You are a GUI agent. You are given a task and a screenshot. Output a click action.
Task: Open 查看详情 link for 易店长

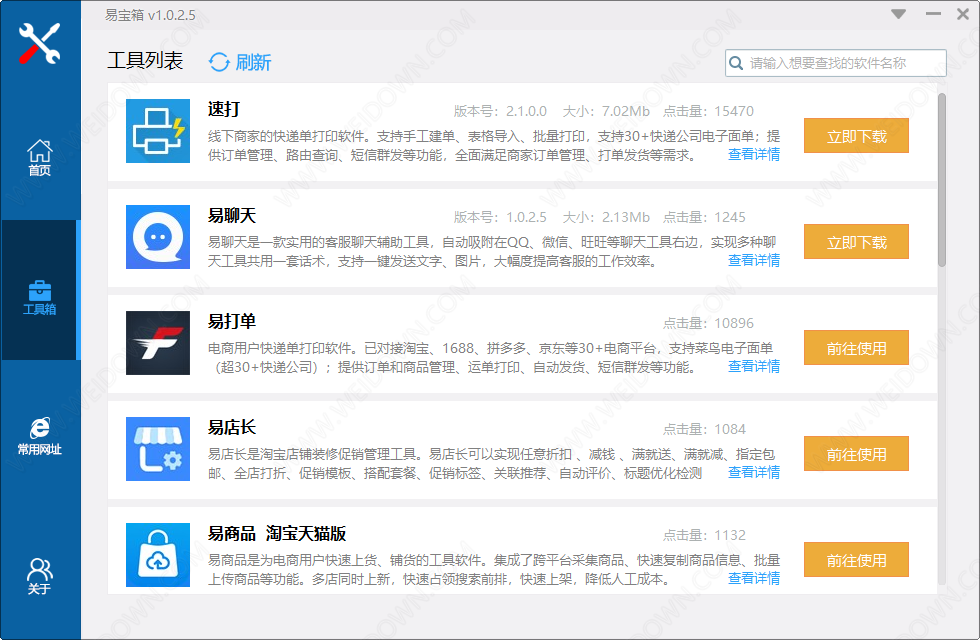pyautogui.click(x=754, y=472)
